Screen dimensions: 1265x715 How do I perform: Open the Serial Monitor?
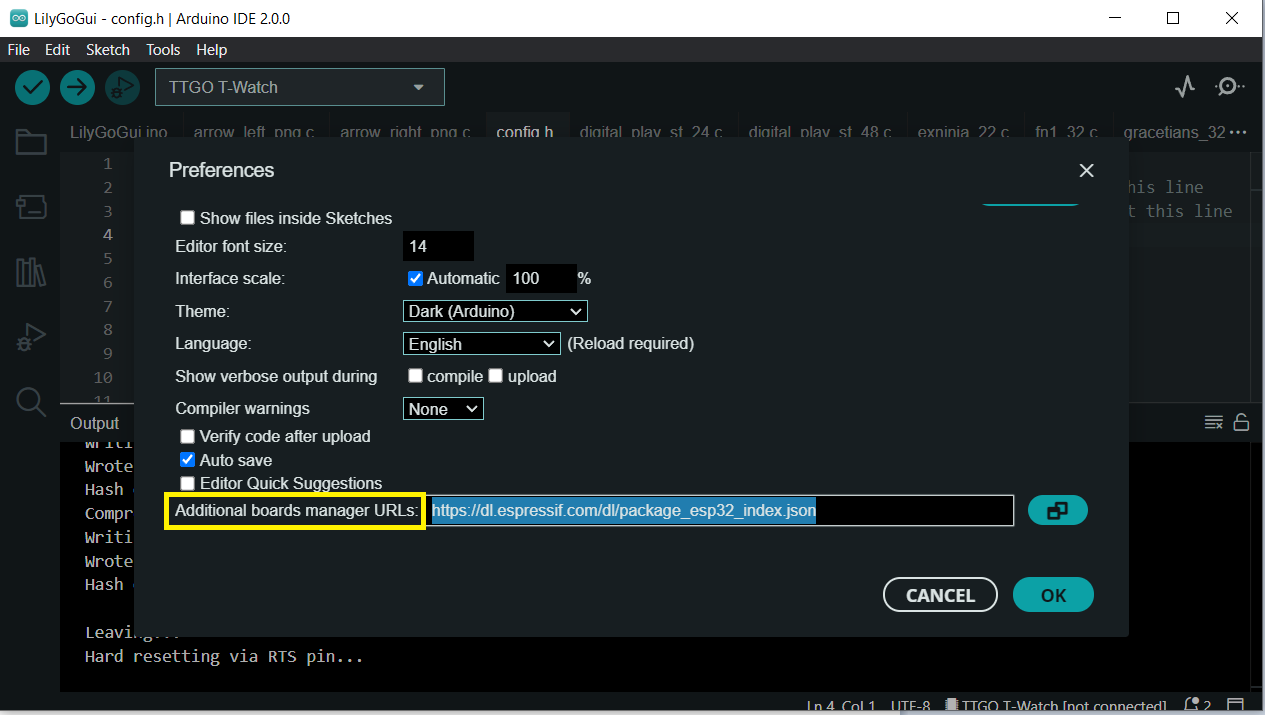point(1229,87)
